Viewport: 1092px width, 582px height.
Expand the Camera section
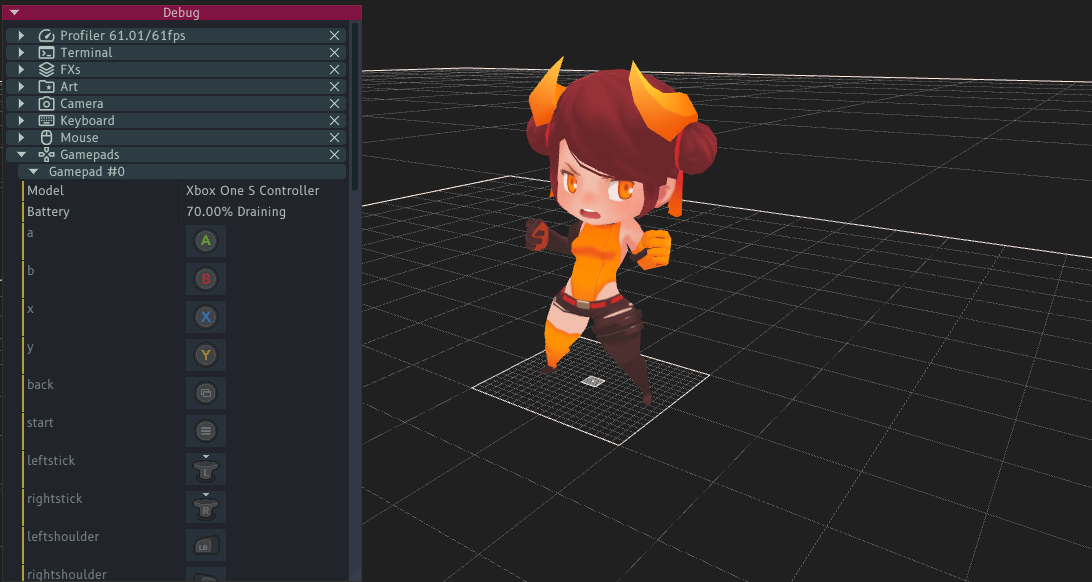tap(21, 104)
